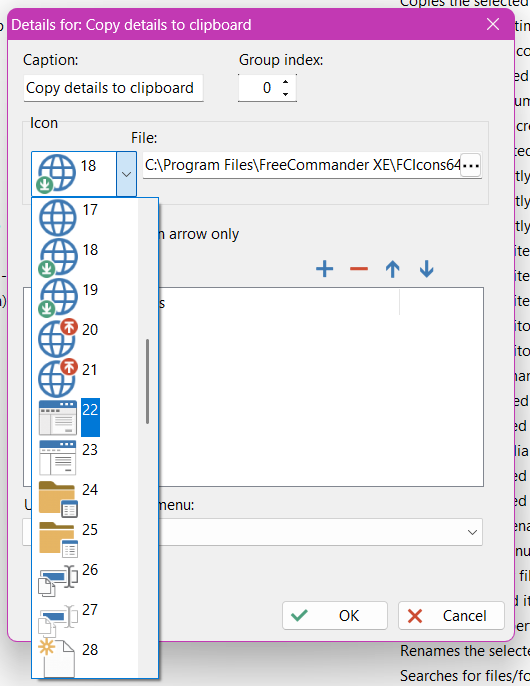Click the Cancel button

(451, 616)
